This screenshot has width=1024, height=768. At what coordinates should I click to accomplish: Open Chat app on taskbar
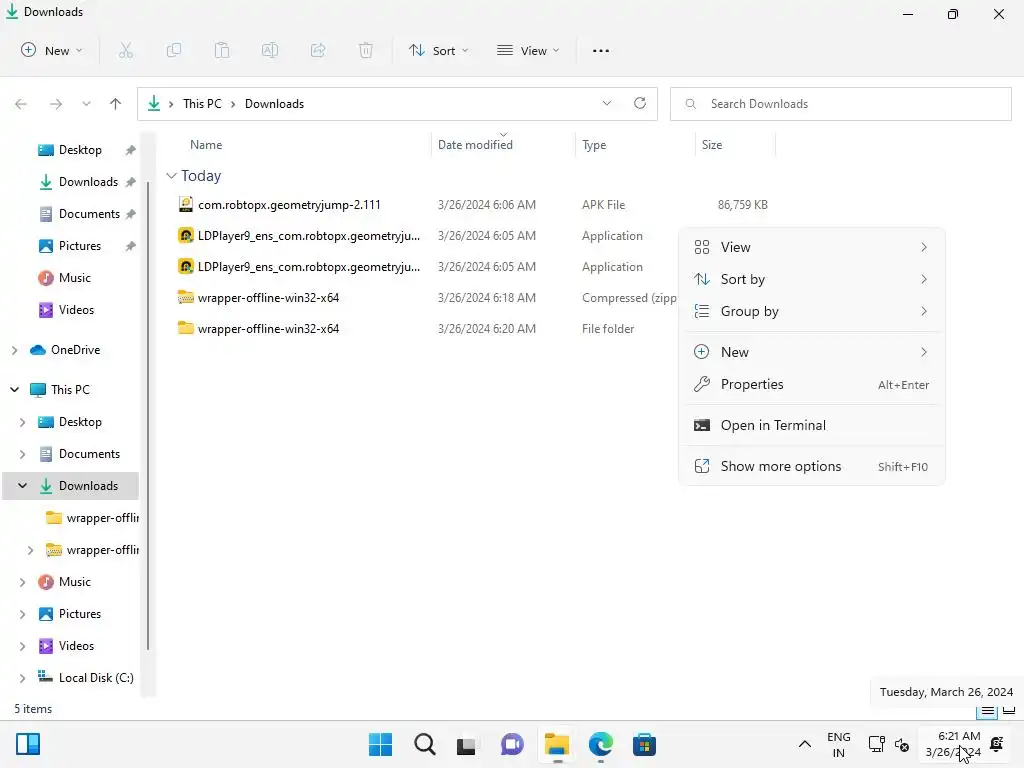[512, 744]
